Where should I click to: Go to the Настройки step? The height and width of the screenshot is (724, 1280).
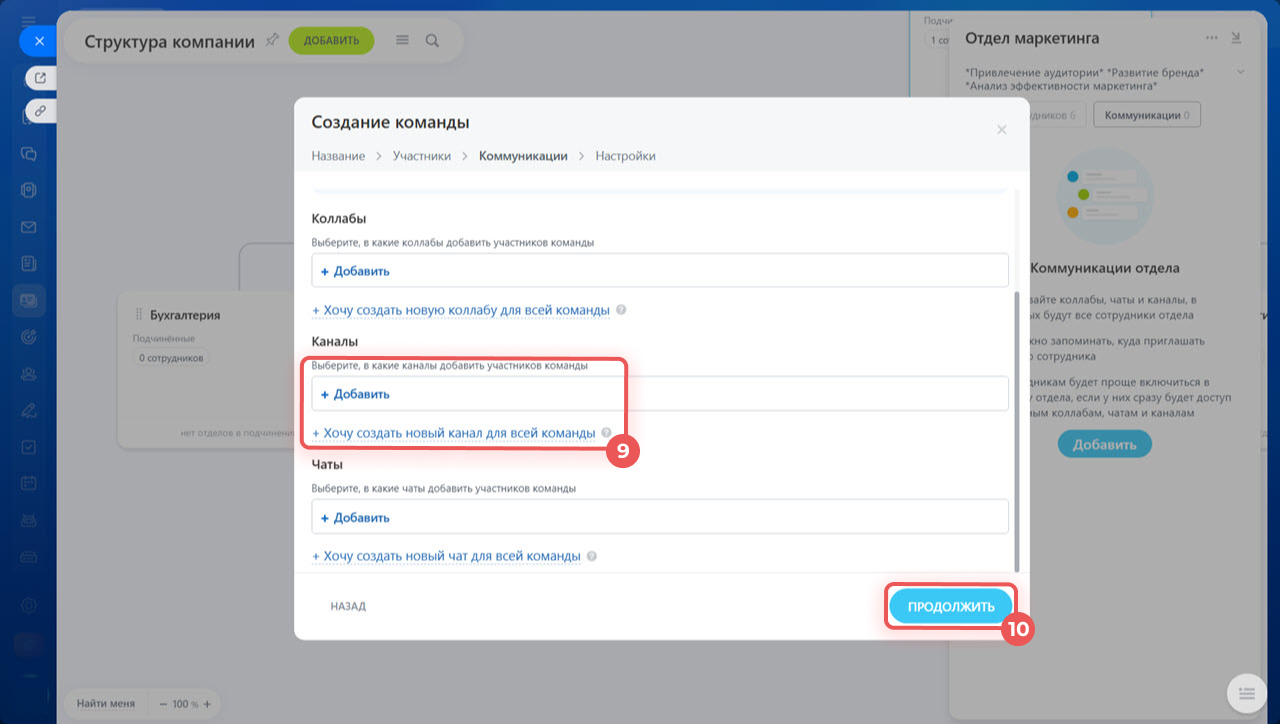click(625, 156)
